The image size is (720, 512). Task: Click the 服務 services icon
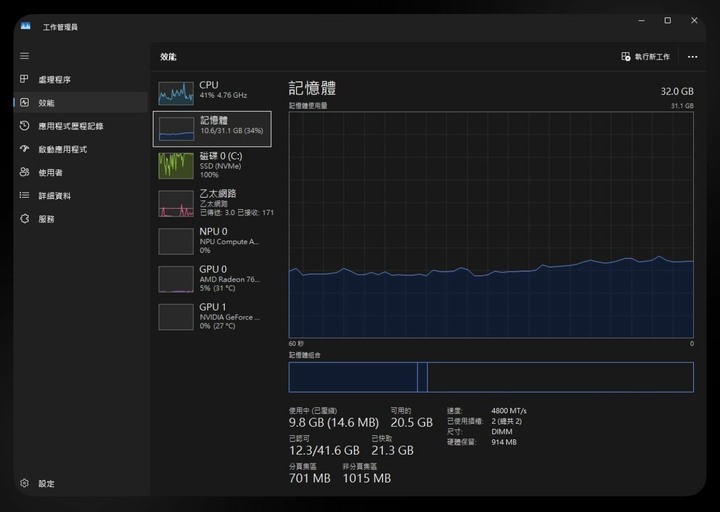coord(24,219)
